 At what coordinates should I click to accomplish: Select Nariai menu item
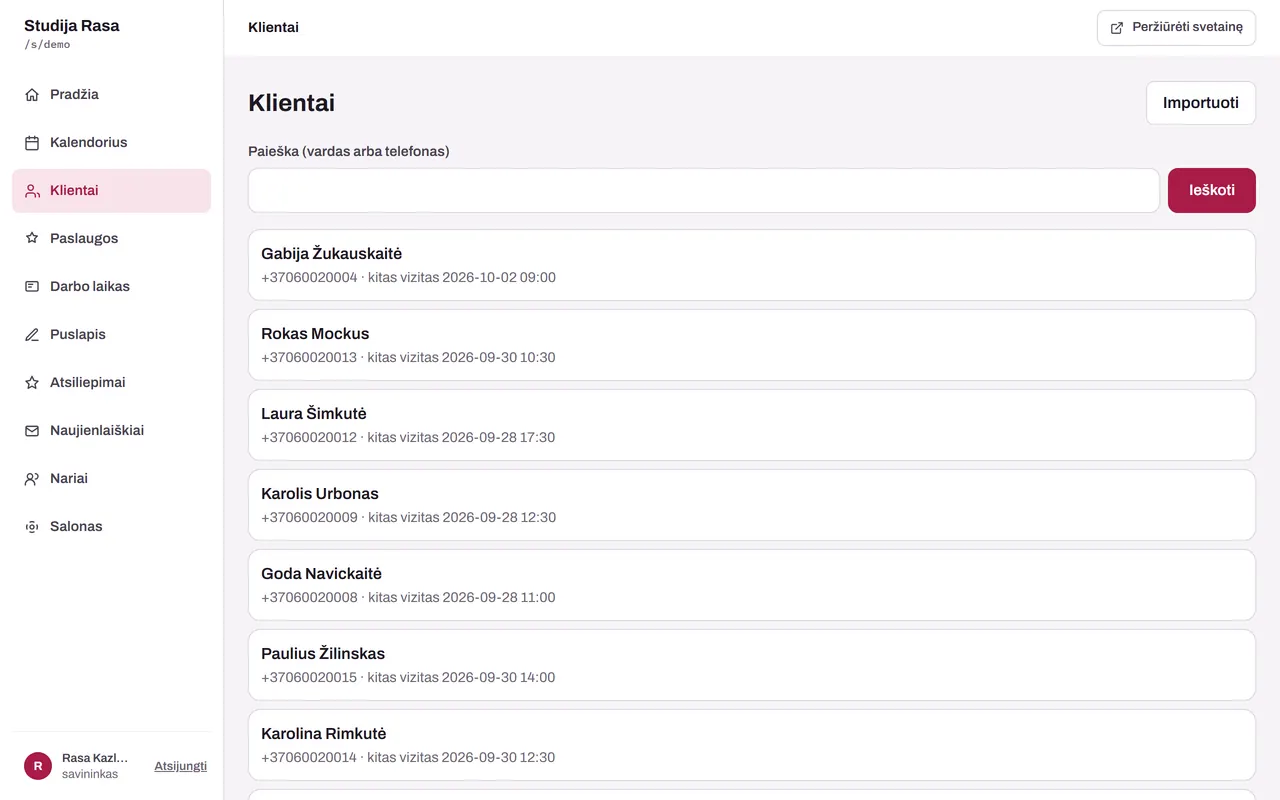point(111,479)
